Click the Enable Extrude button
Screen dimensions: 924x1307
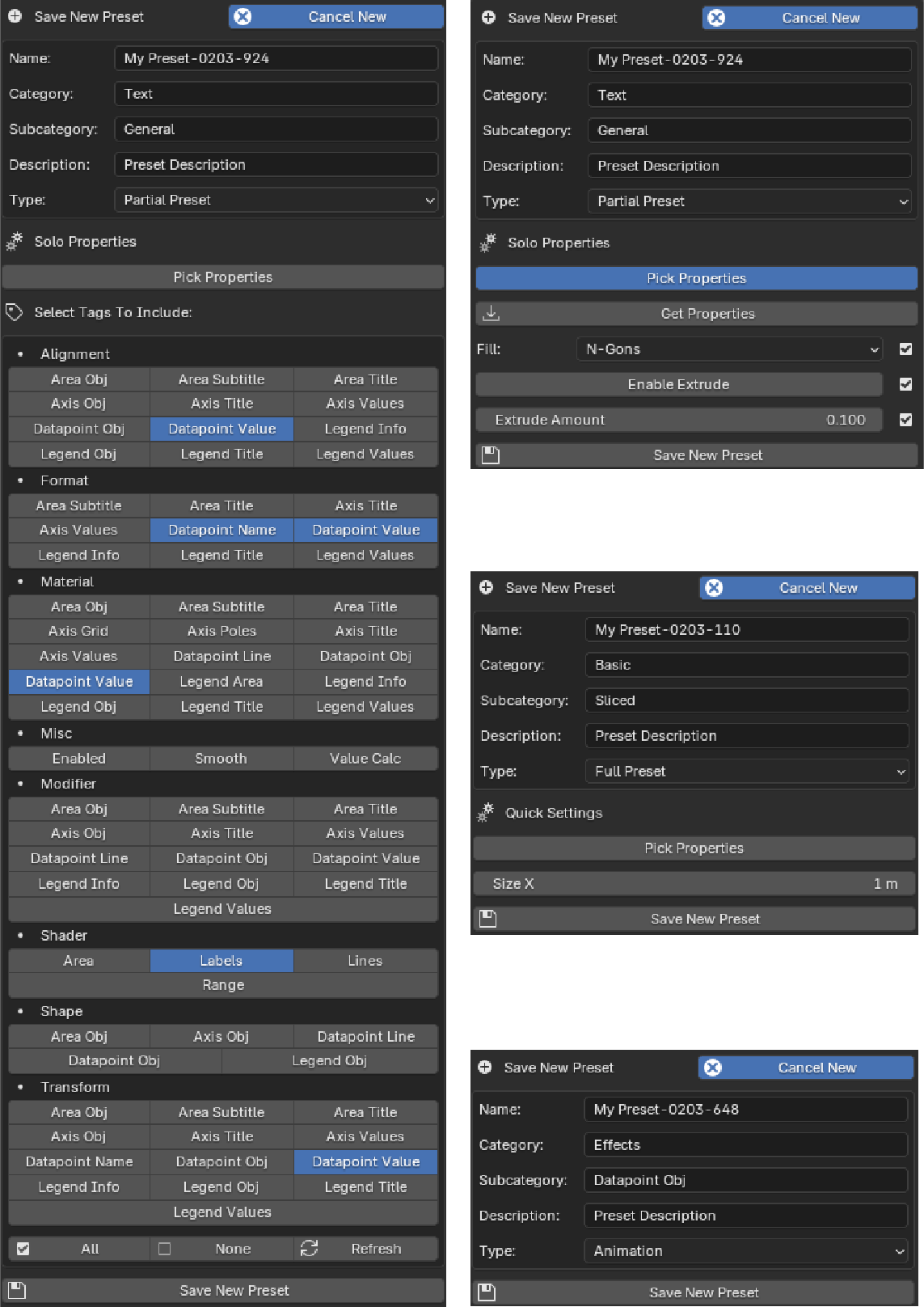coord(678,384)
